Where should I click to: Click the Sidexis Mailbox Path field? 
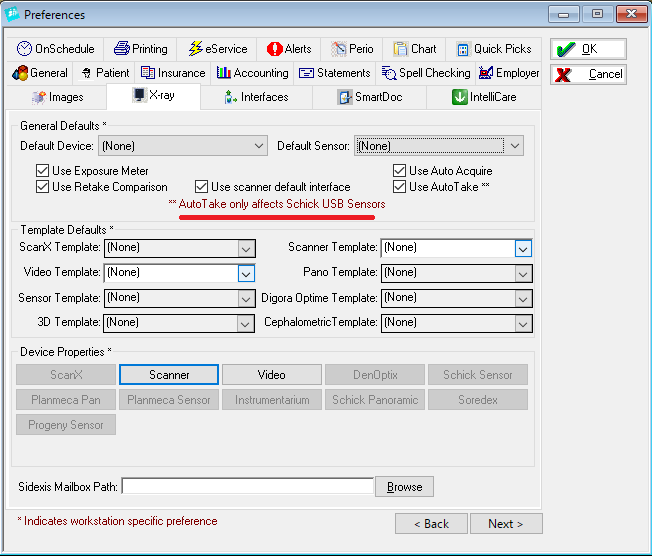[x=248, y=486]
